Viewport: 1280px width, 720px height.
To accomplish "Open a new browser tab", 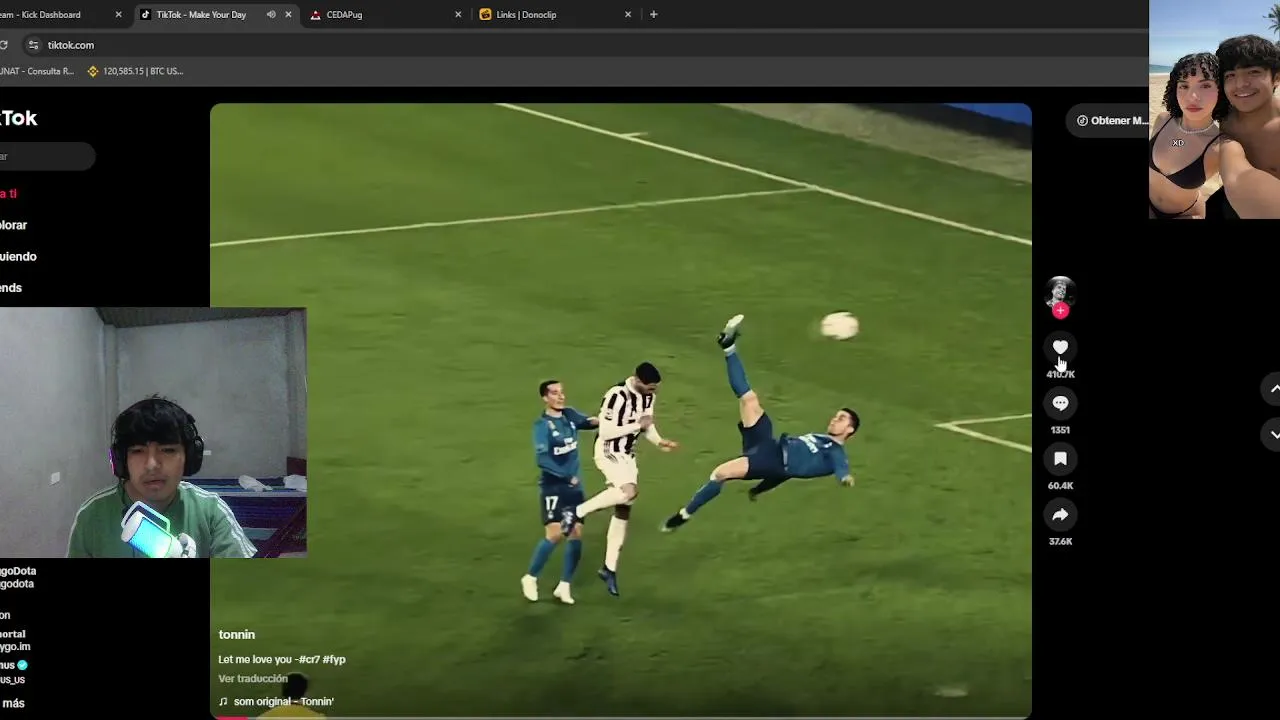I will 654,15.
